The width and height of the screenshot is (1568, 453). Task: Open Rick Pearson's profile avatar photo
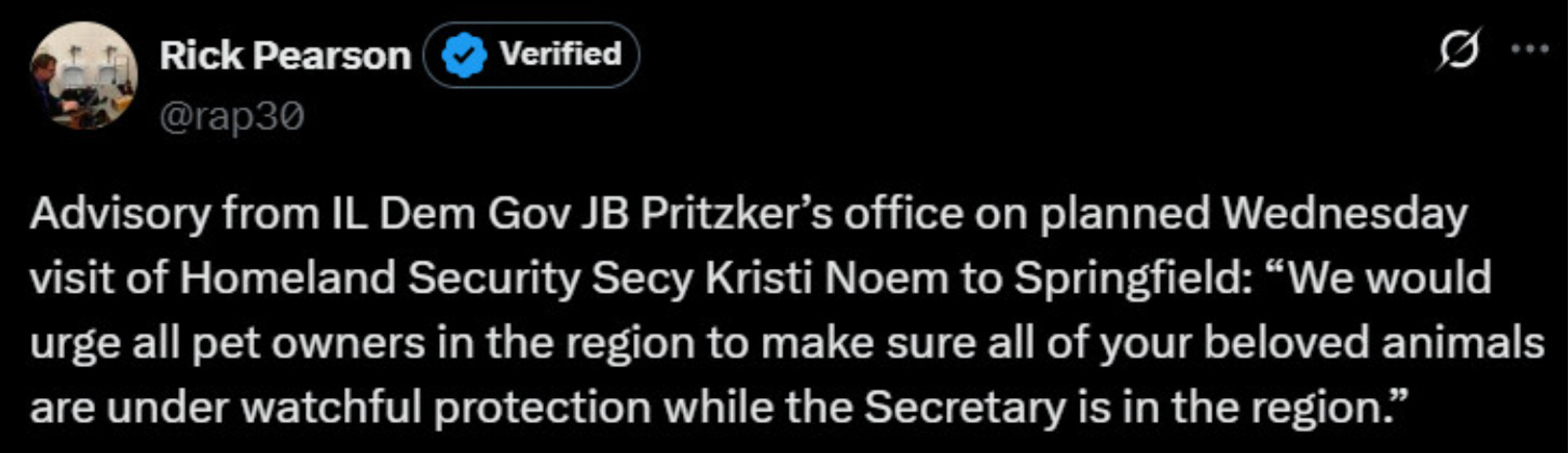[x=84, y=75]
